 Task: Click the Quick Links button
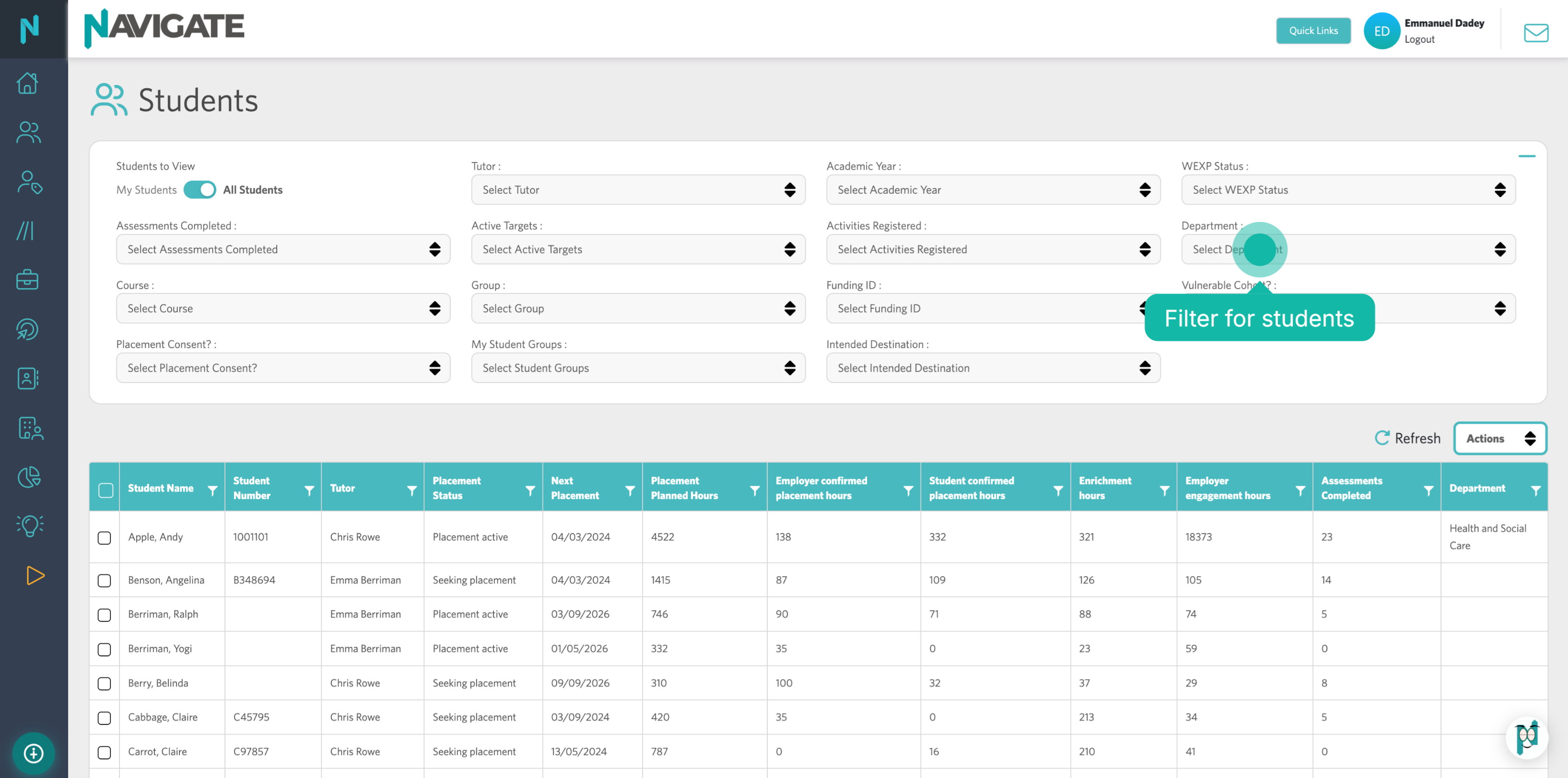[x=1313, y=30]
